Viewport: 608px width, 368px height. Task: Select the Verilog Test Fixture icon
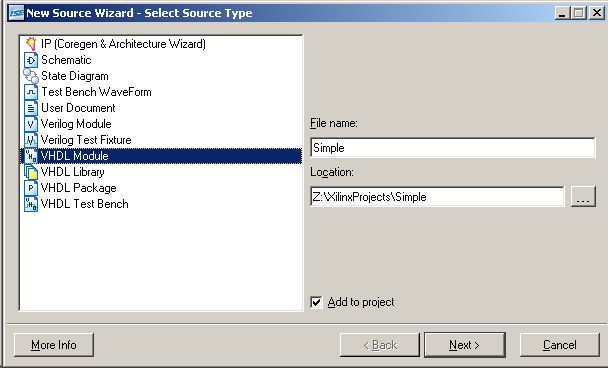(x=31, y=140)
